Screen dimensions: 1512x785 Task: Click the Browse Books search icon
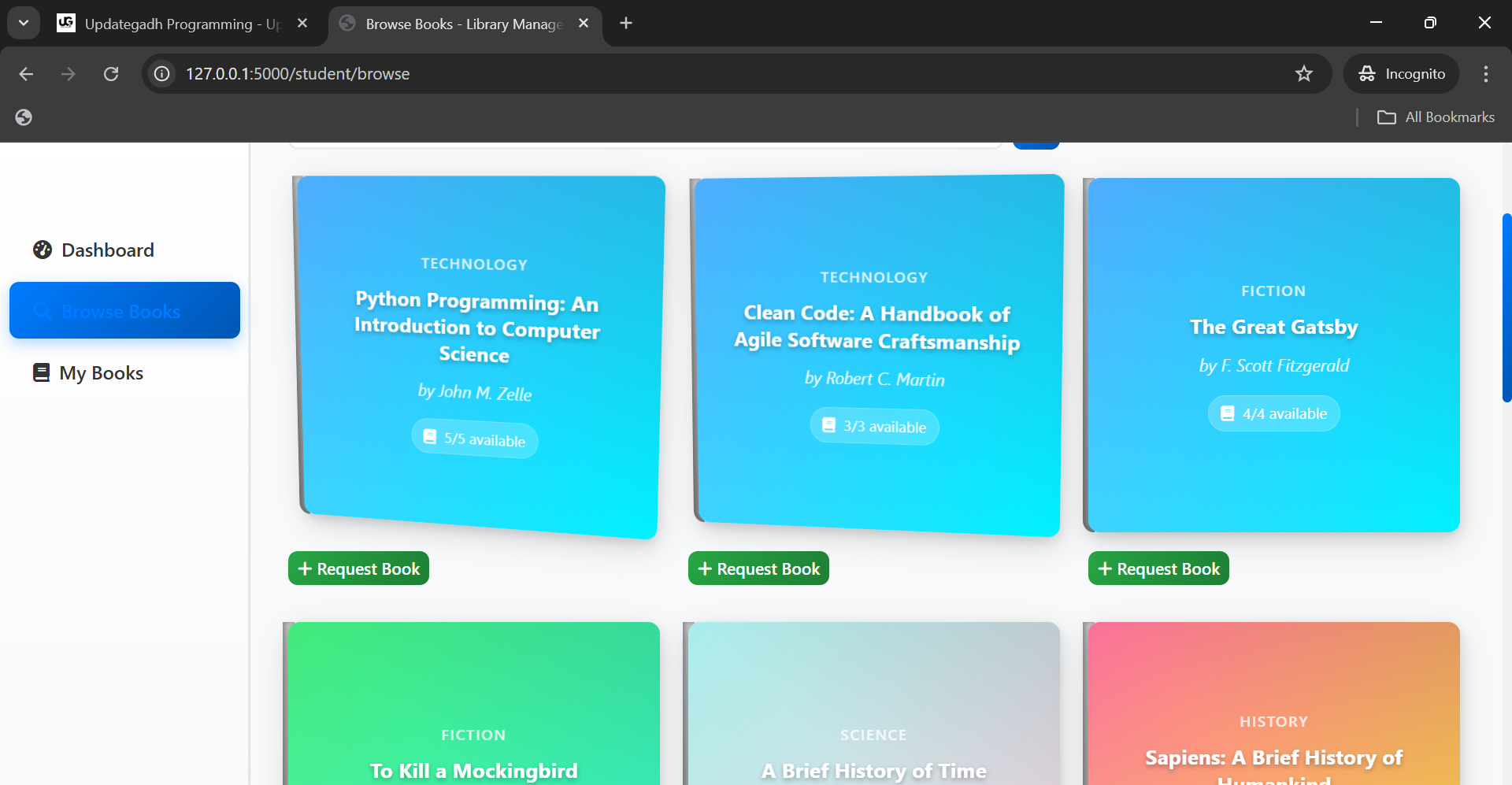pos(43,311)
